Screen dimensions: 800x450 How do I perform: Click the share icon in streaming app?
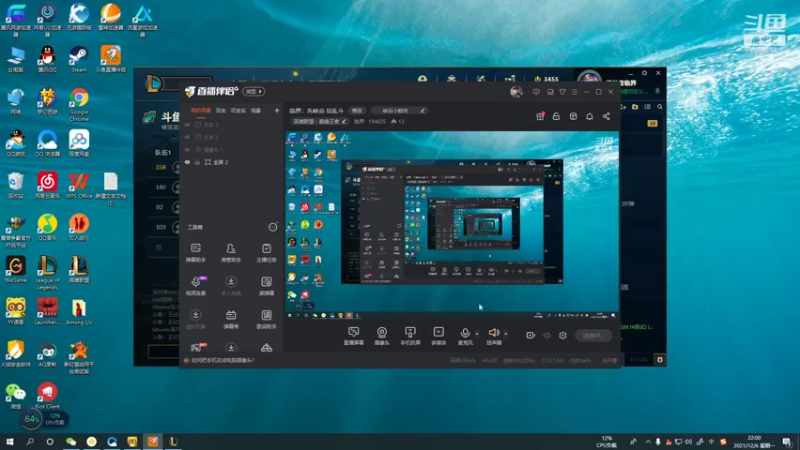click(606, 116)
